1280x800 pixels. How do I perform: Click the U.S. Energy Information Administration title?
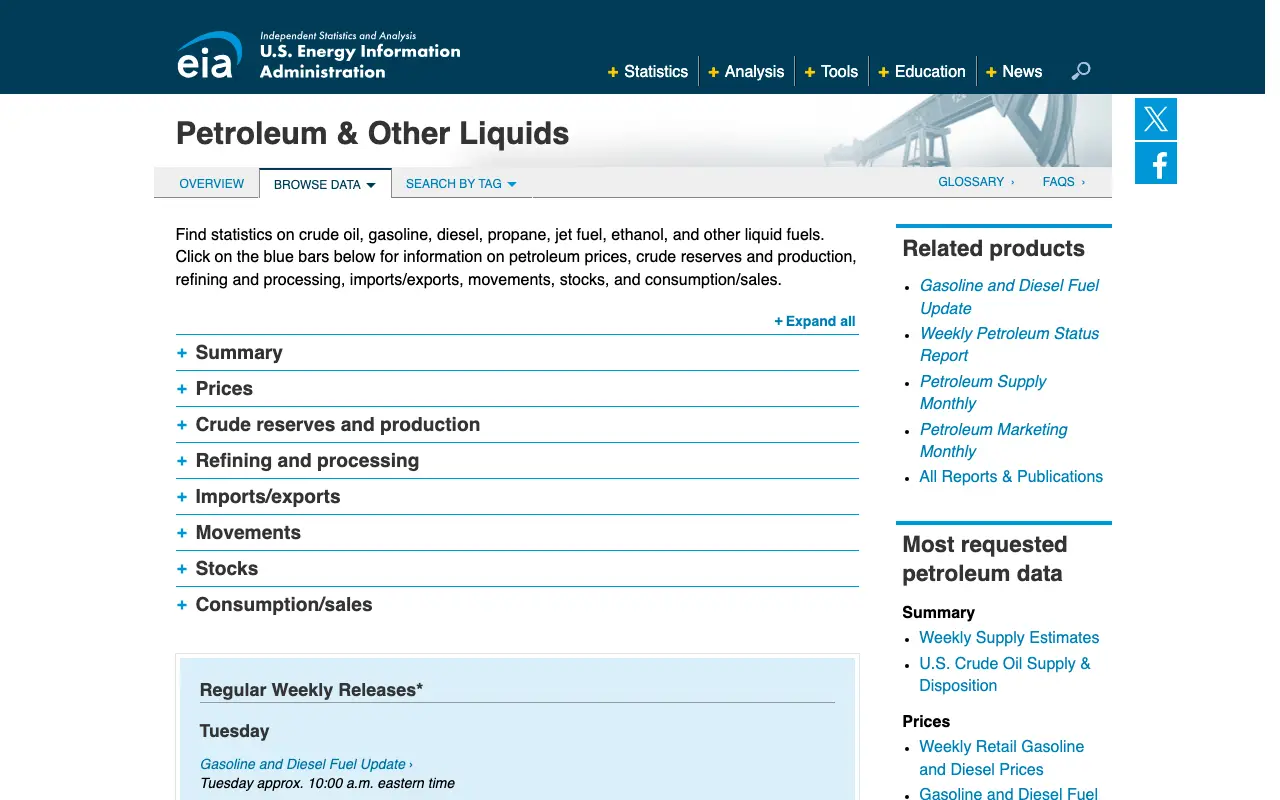(360, 61)
